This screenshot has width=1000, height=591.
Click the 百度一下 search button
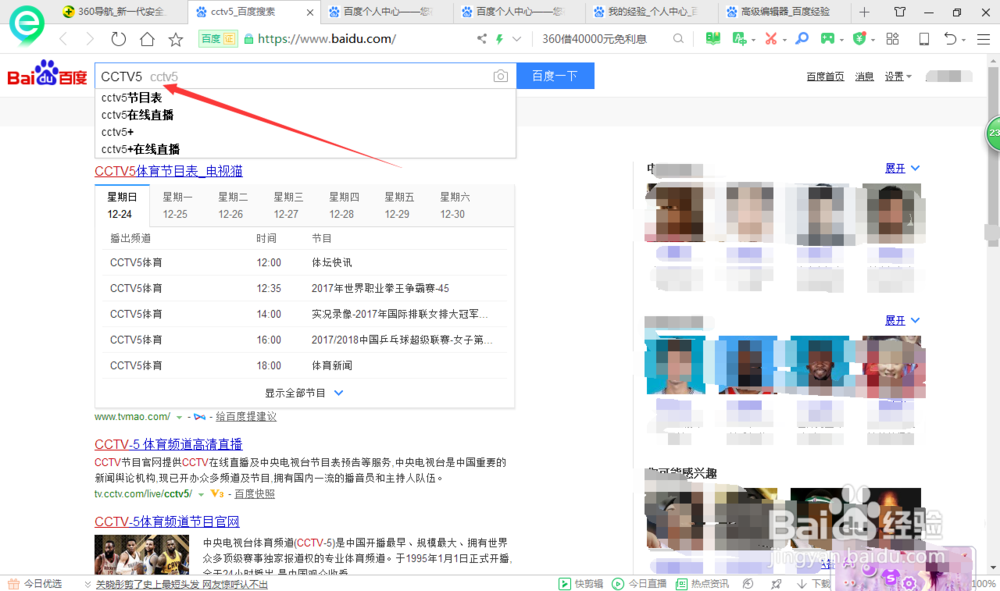click(555, 76)
